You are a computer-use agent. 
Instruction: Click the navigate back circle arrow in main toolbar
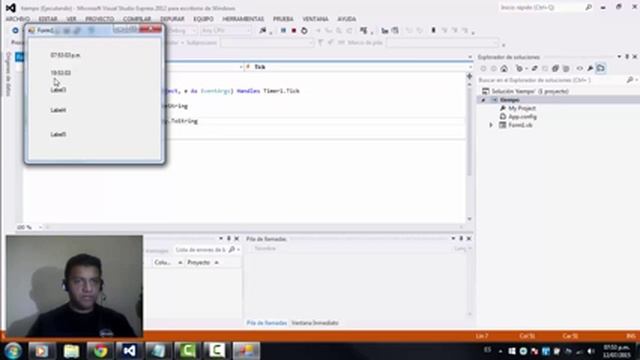click(16, 31)
